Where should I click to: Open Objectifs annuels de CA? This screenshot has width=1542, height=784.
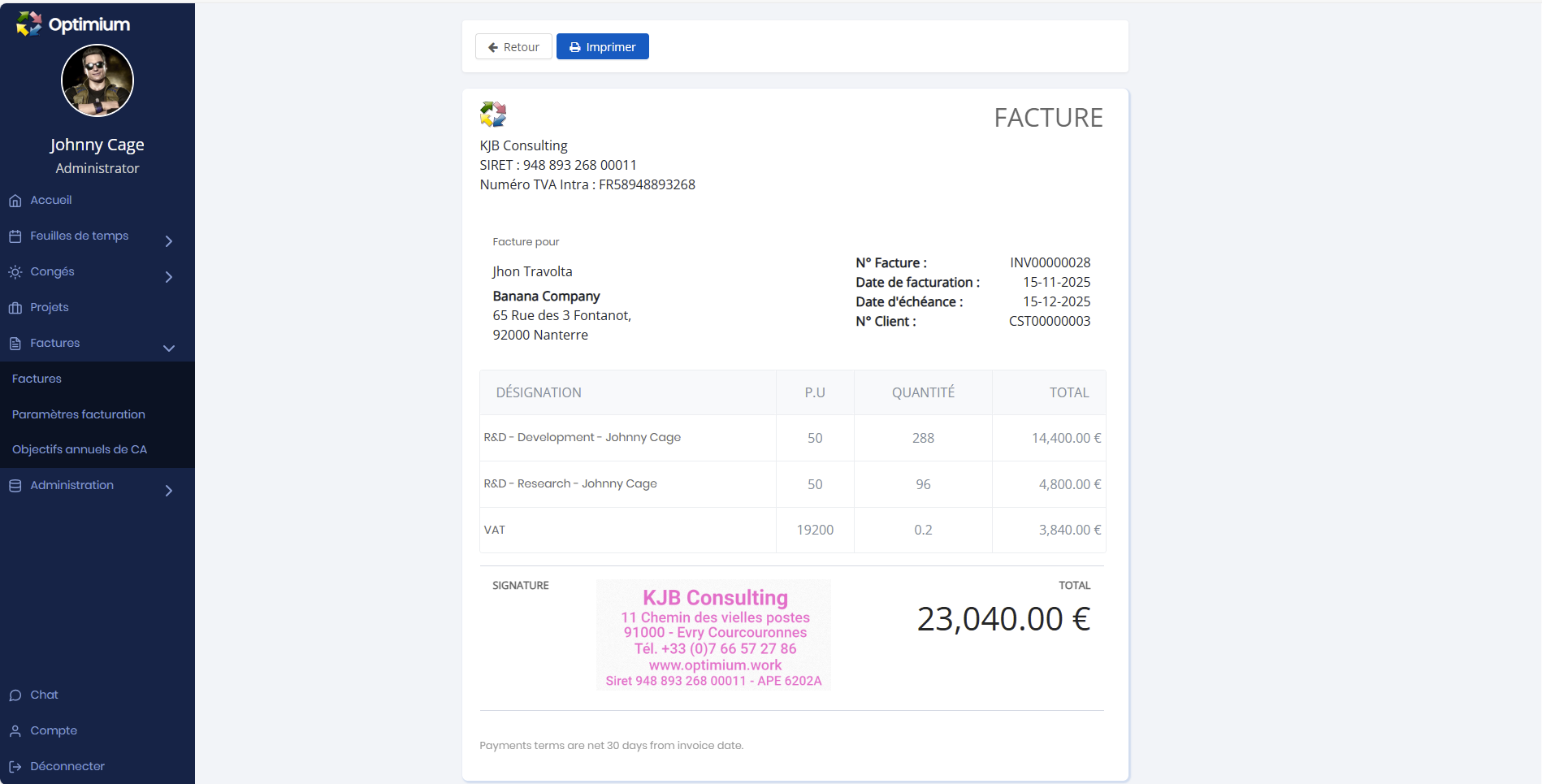pos(80,449)
